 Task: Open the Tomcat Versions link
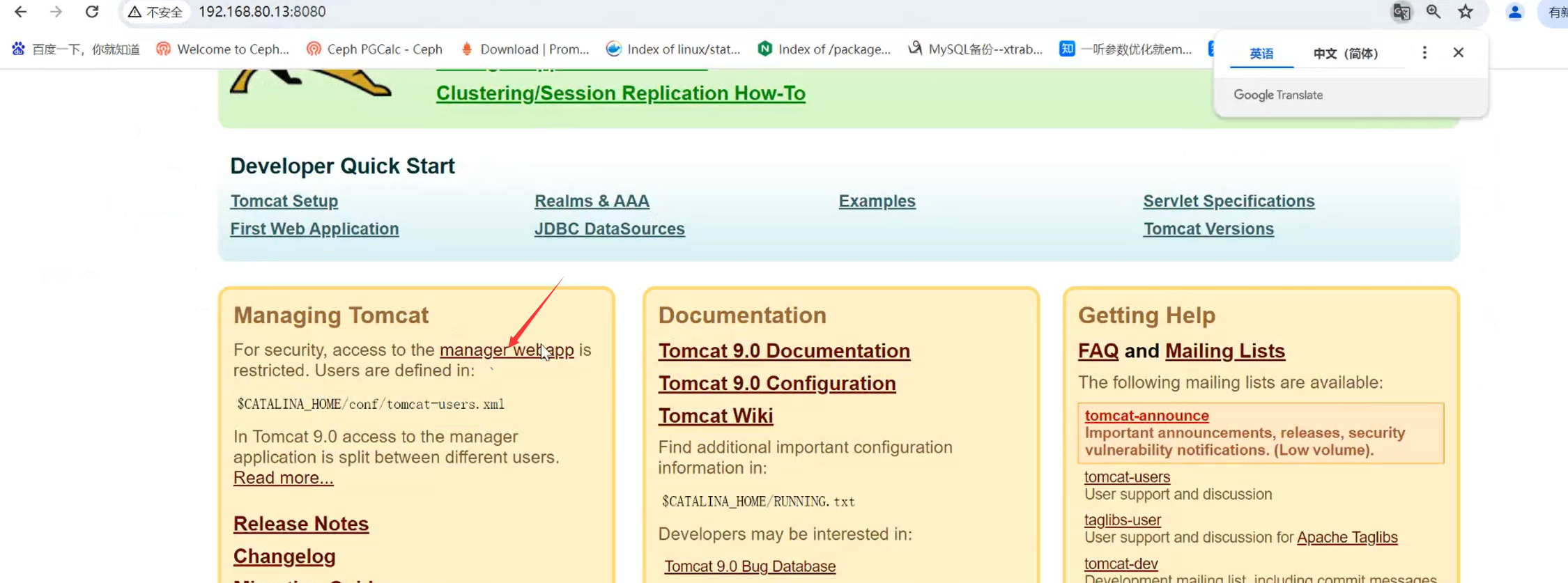point(1208,228)
